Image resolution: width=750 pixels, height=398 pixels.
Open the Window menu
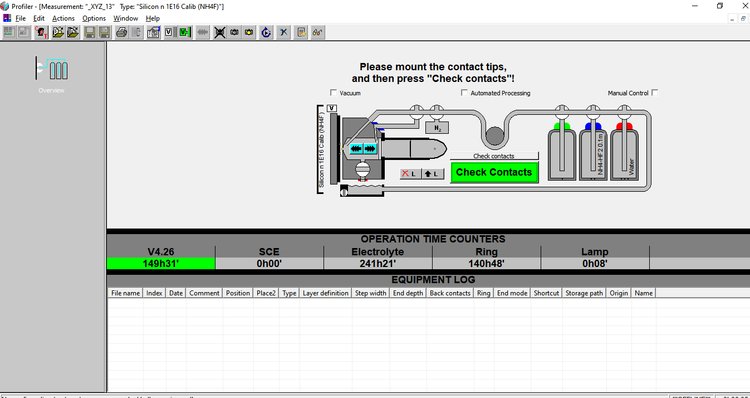125,18
